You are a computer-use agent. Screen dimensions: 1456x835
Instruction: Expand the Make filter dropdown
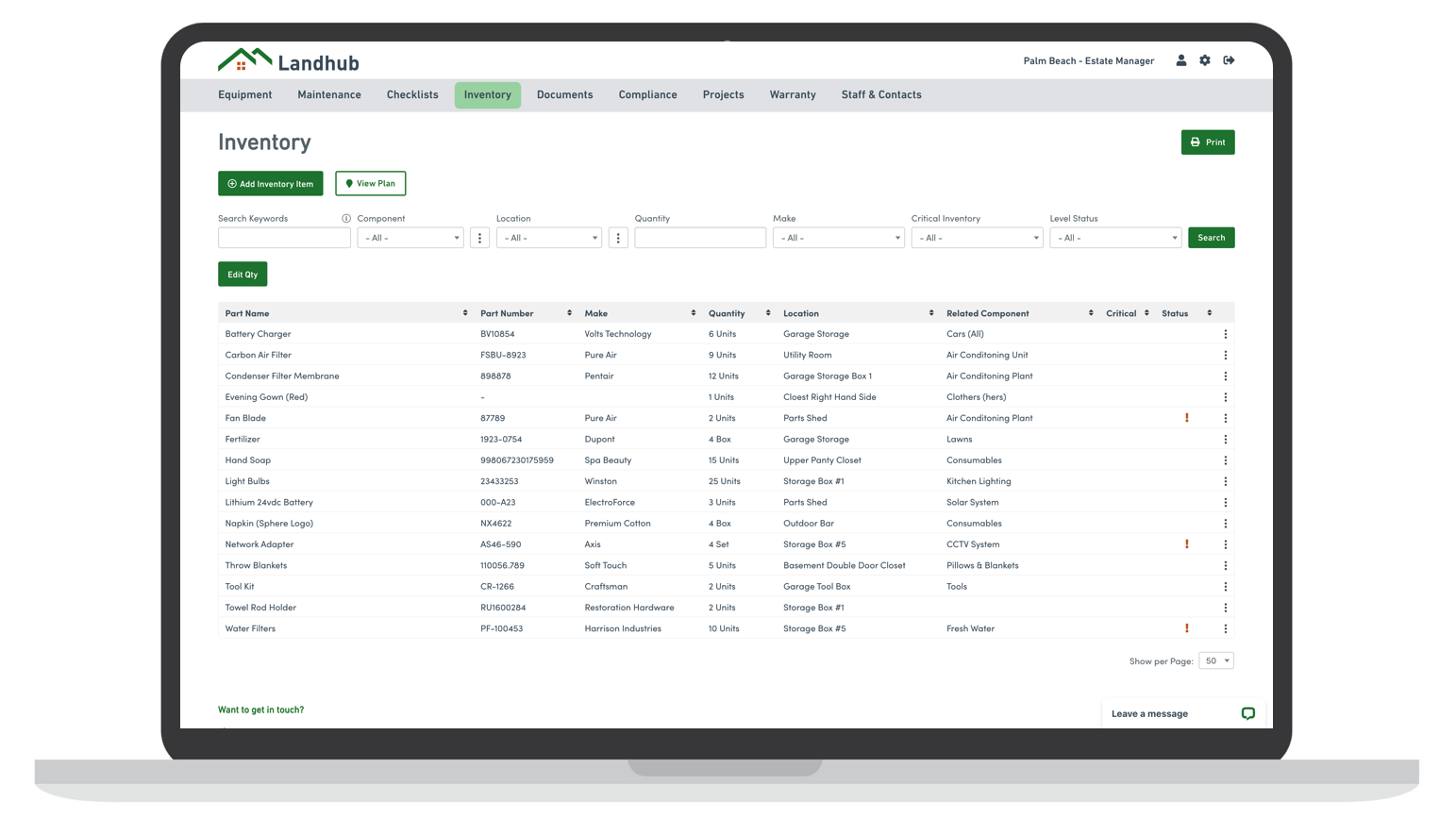(838, 239)
